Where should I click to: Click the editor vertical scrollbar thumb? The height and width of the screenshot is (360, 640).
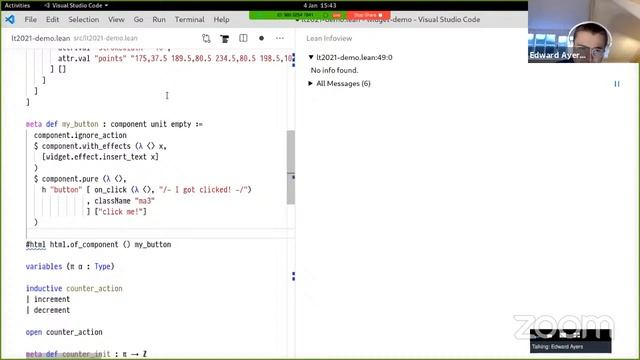pyautogui.click(x=291, y=167)
